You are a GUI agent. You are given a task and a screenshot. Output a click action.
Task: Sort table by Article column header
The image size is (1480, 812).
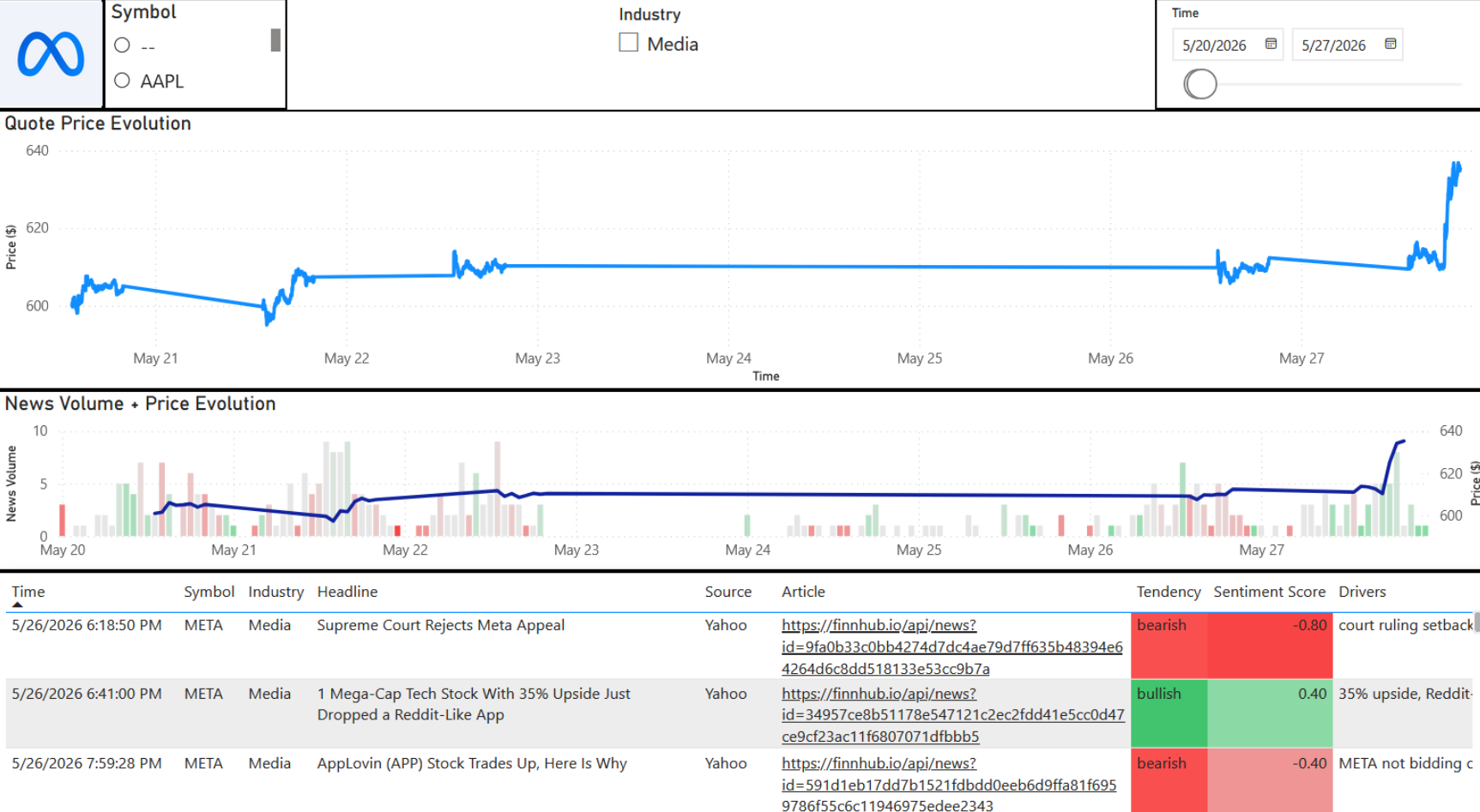click(x=803, y=592)
